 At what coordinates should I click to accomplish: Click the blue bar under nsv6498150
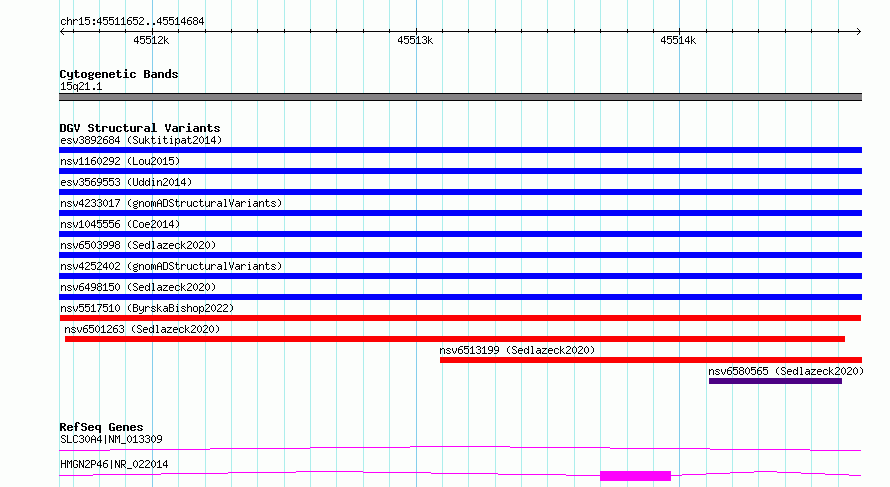pos(460,297)
